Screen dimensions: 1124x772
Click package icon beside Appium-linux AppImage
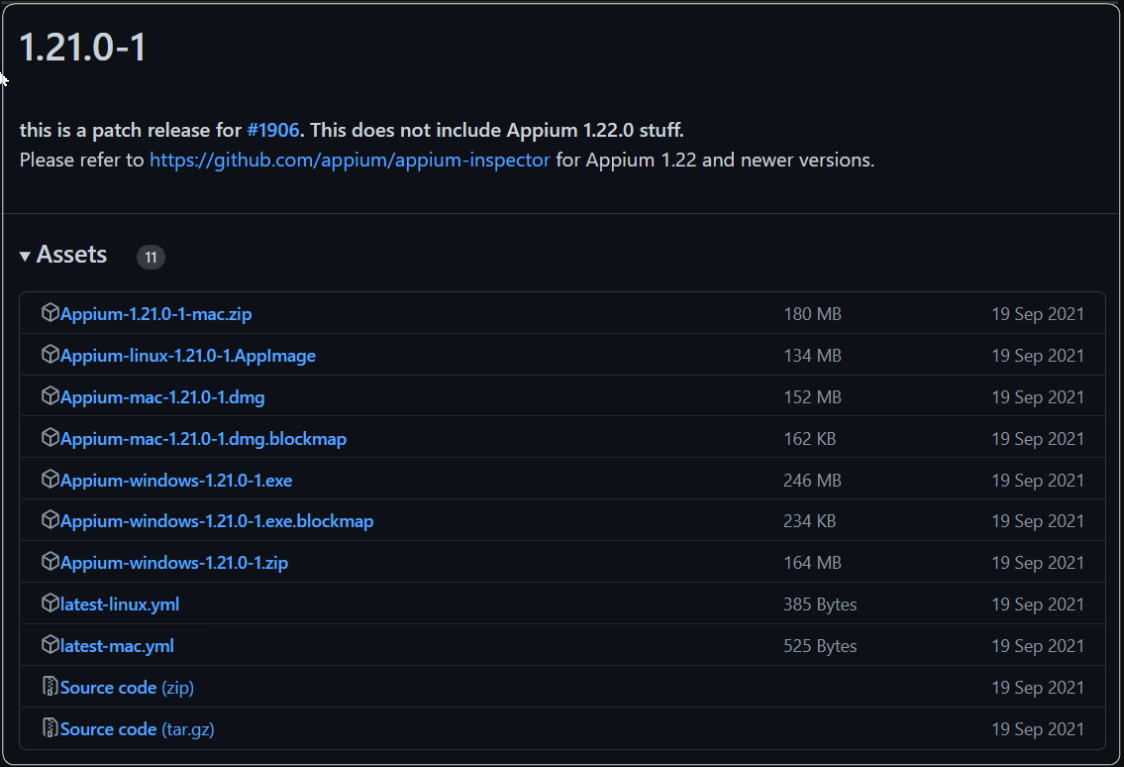pyautogui.click(x=50, y=355)
